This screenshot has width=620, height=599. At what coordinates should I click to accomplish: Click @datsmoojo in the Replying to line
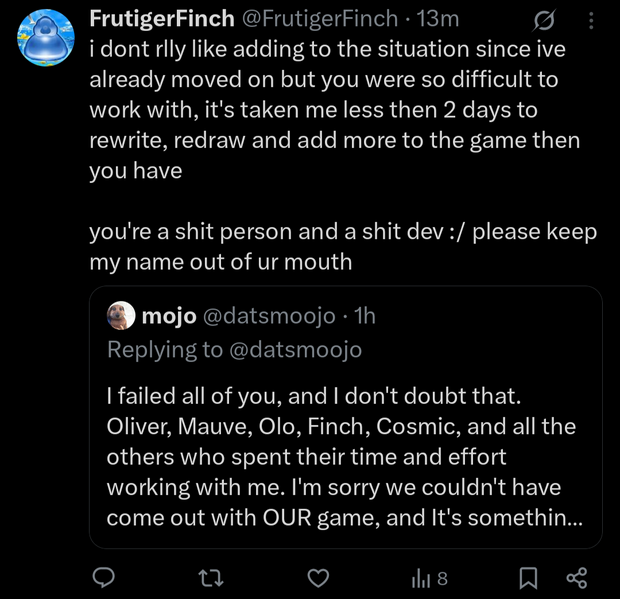click(x=297, y=349)
